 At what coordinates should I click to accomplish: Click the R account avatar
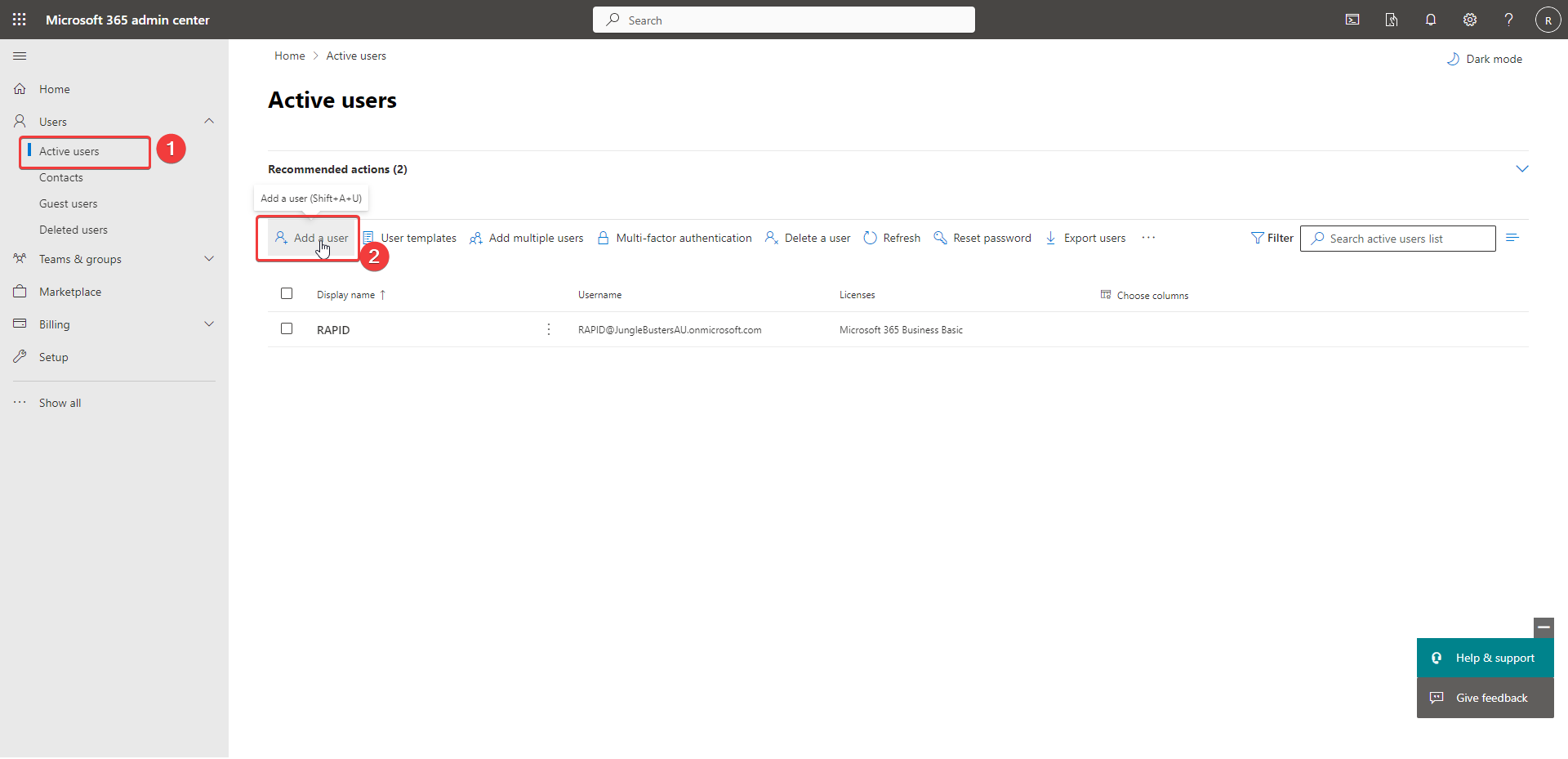point(1548,19)
